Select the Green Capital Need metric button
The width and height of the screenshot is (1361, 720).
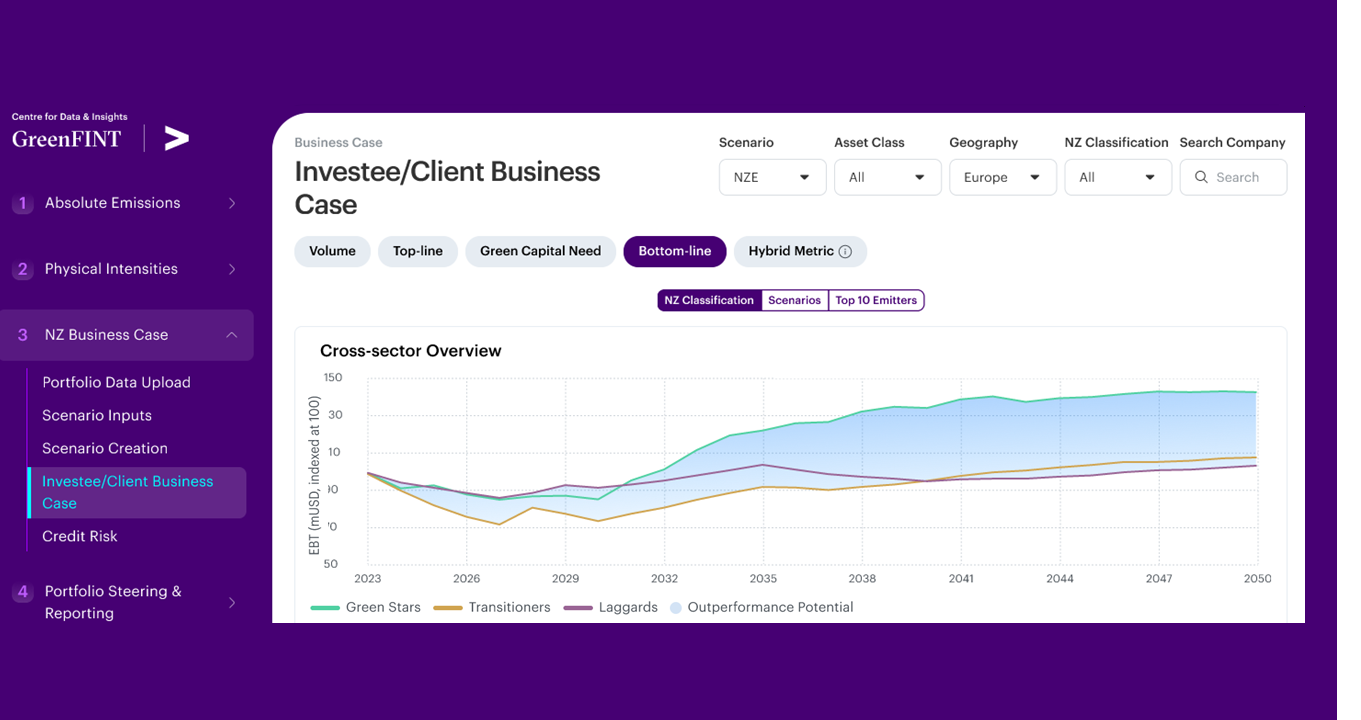[x=540, y=251]
